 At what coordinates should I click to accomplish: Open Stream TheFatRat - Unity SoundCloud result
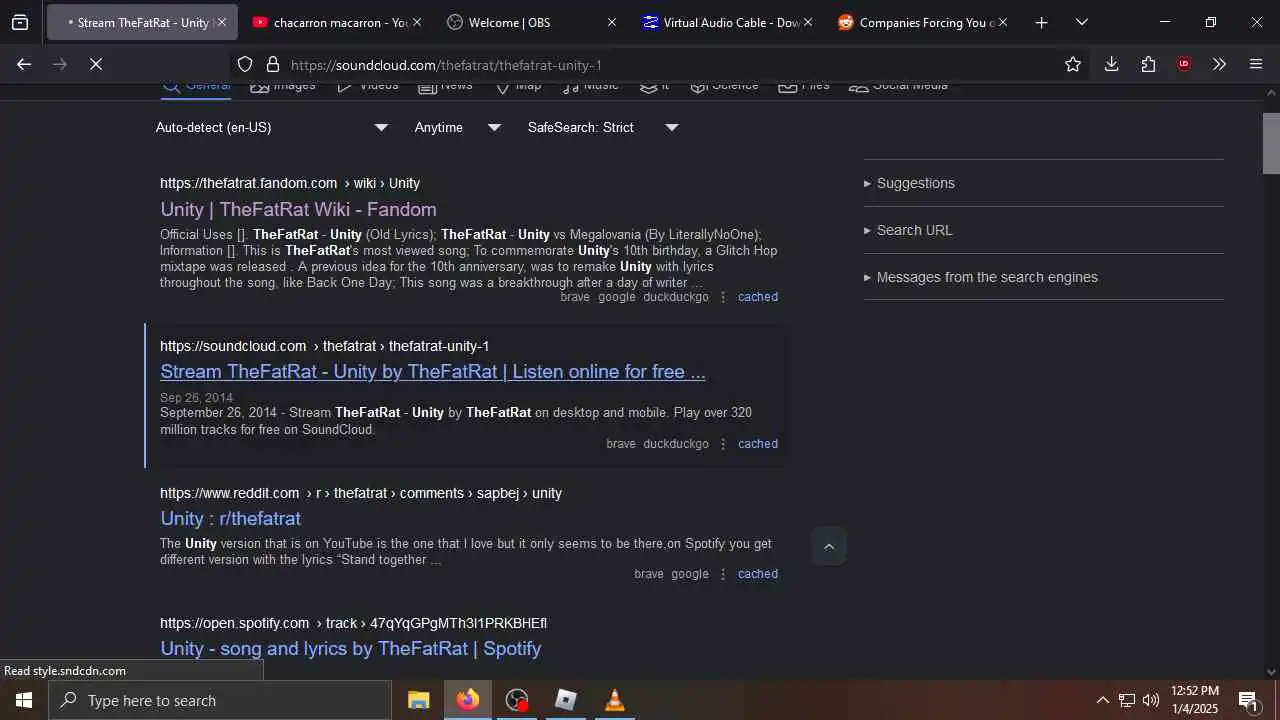433,371
